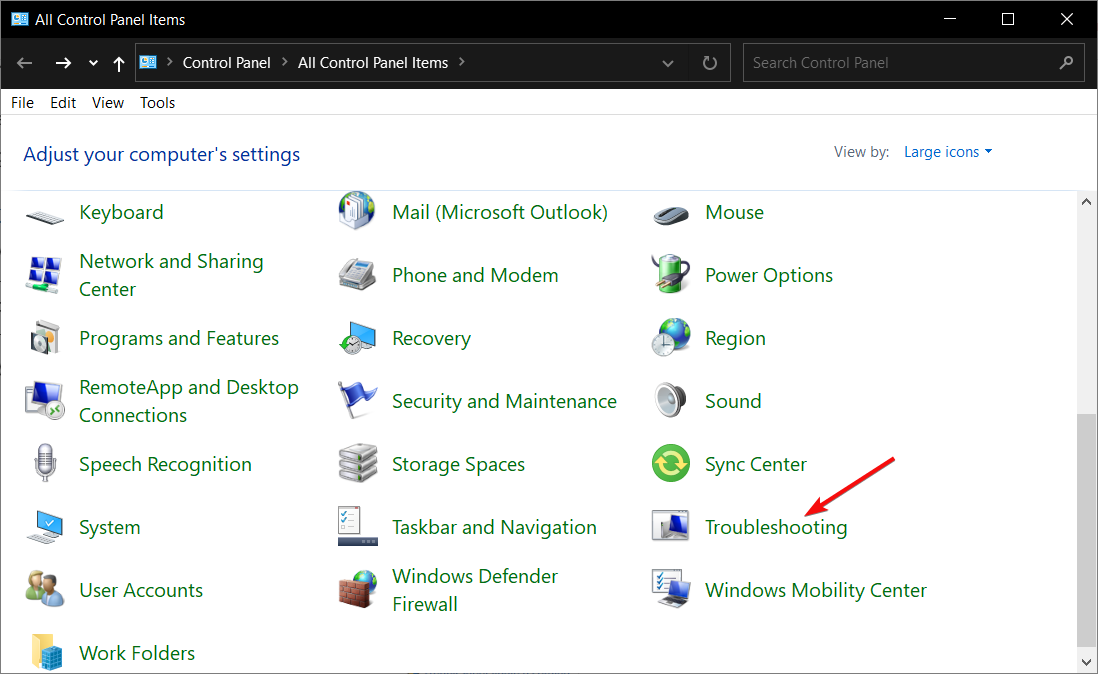1098x674 pixels.
Task: Click the Programs and Features icon
Action: 46,337
